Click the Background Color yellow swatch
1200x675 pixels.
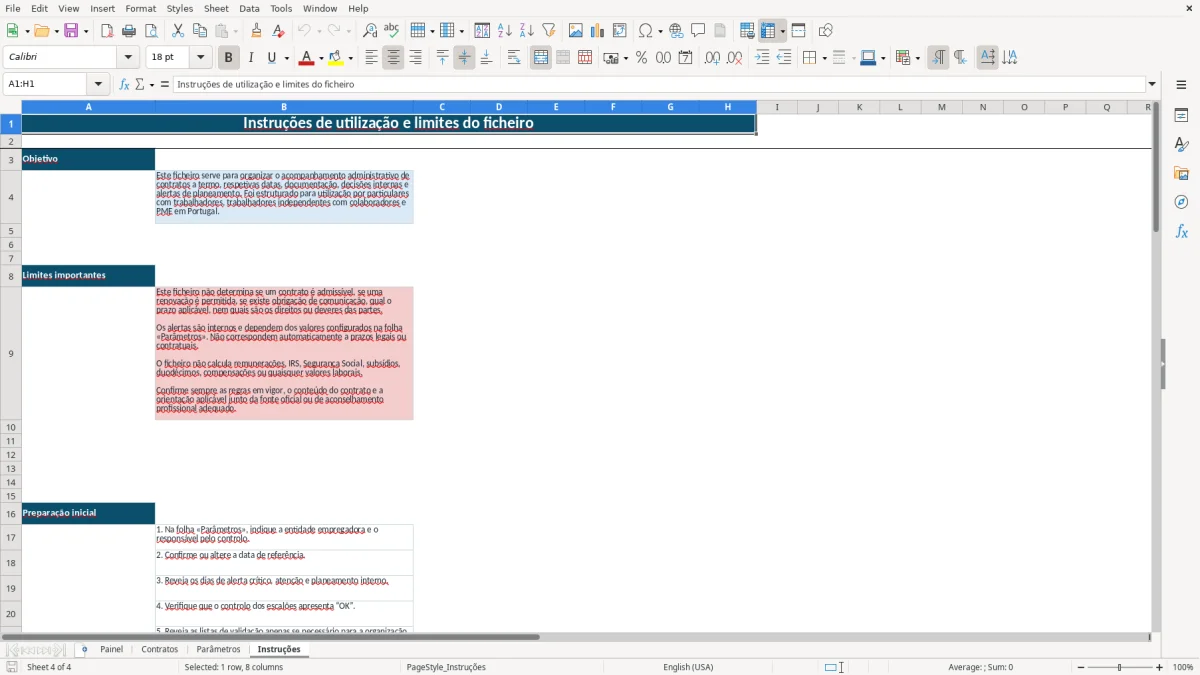337,58
